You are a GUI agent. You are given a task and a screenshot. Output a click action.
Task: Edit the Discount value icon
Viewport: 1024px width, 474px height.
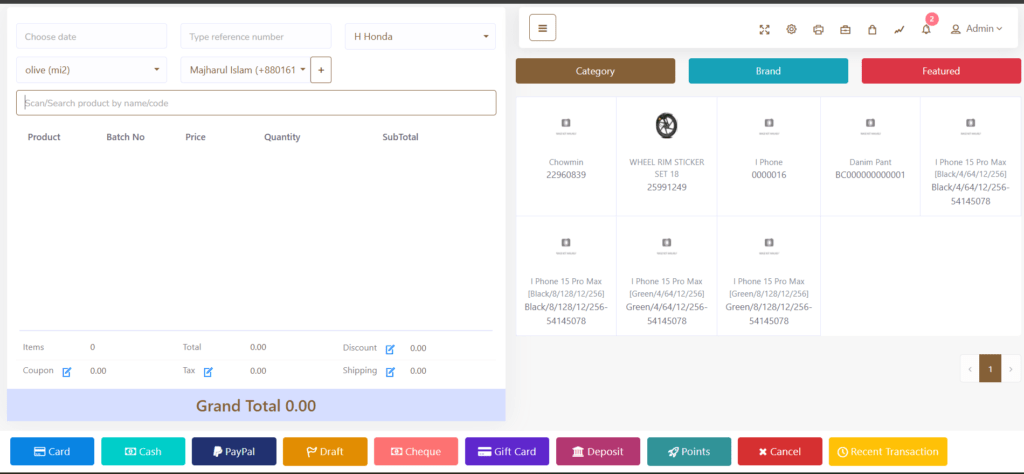[390, 348]
